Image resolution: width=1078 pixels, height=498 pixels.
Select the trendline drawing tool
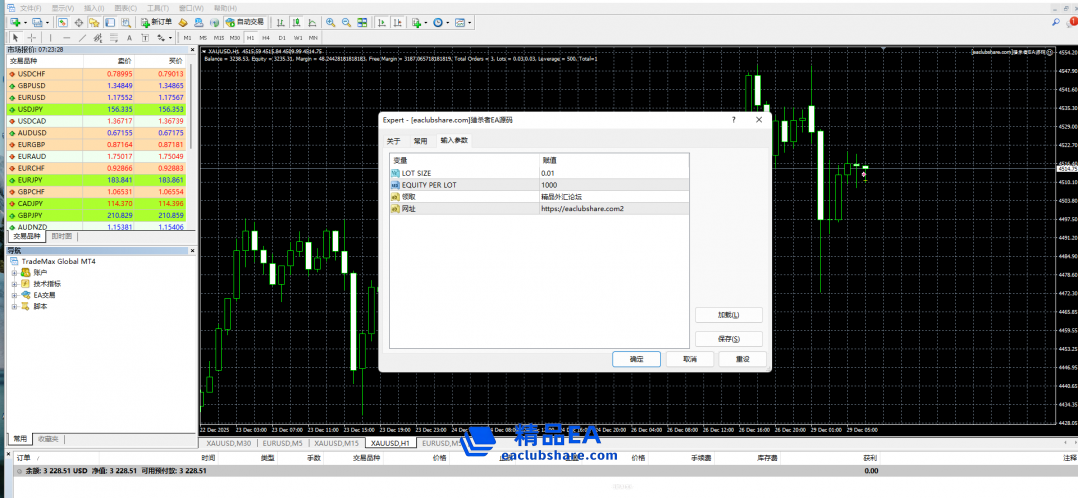[x=82, y=37]
